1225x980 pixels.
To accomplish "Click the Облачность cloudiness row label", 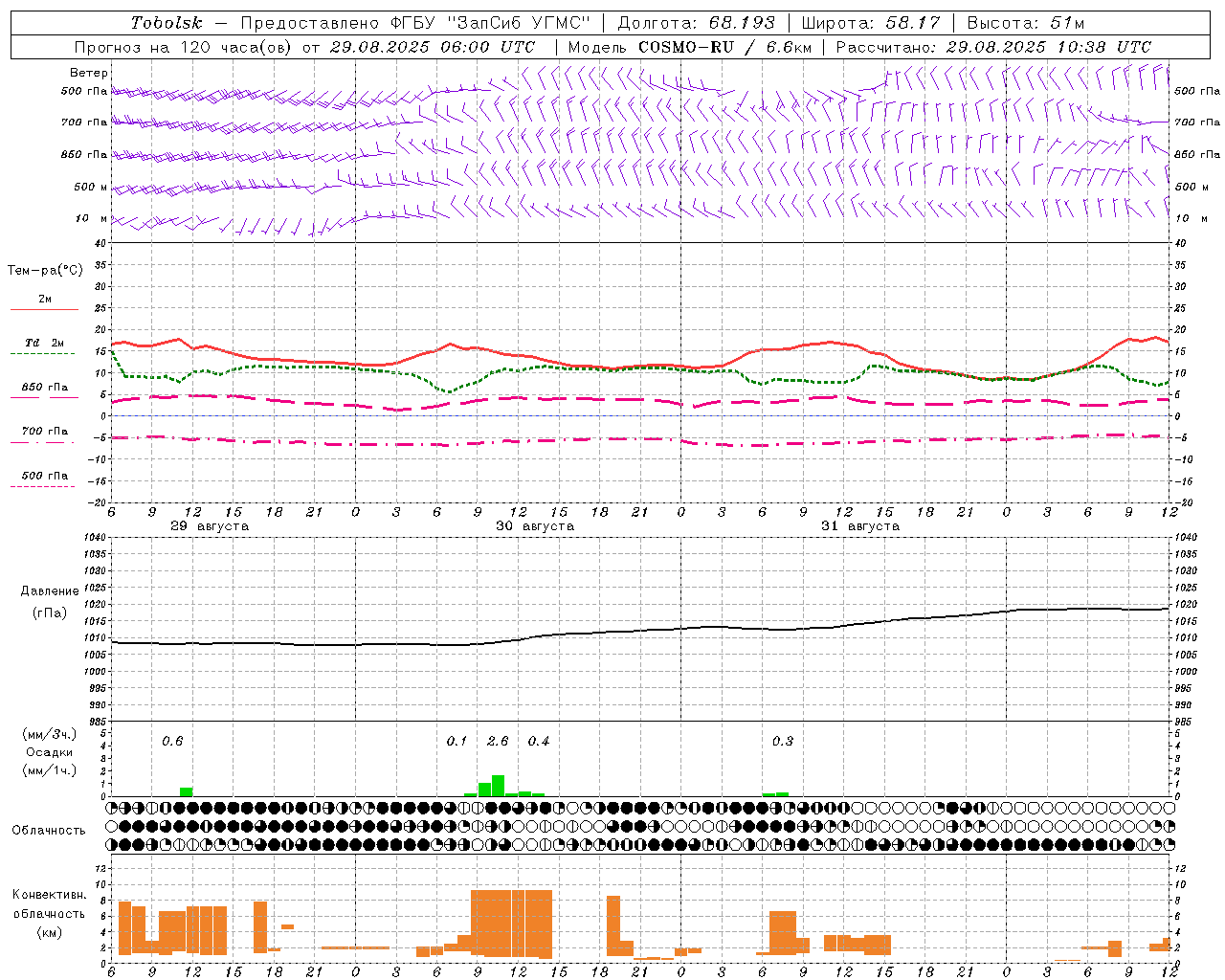I will 49,830.
